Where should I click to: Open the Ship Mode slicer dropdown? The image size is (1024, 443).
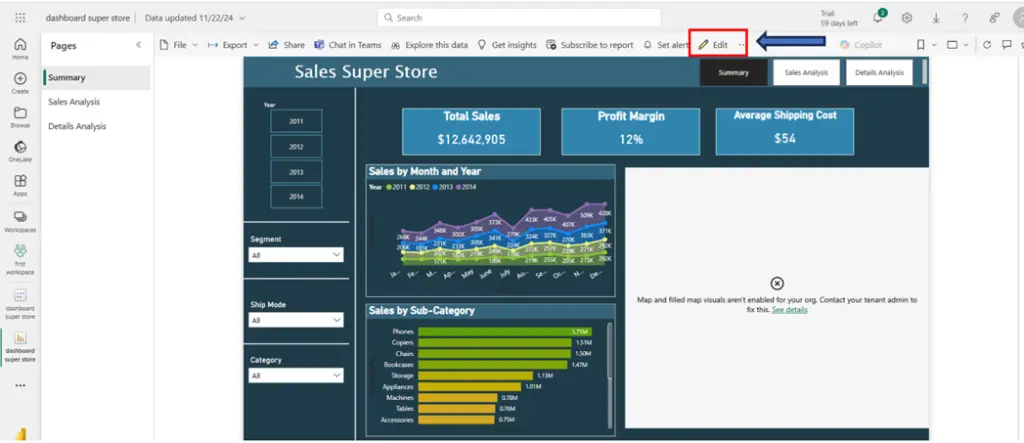tap(296, 320)
